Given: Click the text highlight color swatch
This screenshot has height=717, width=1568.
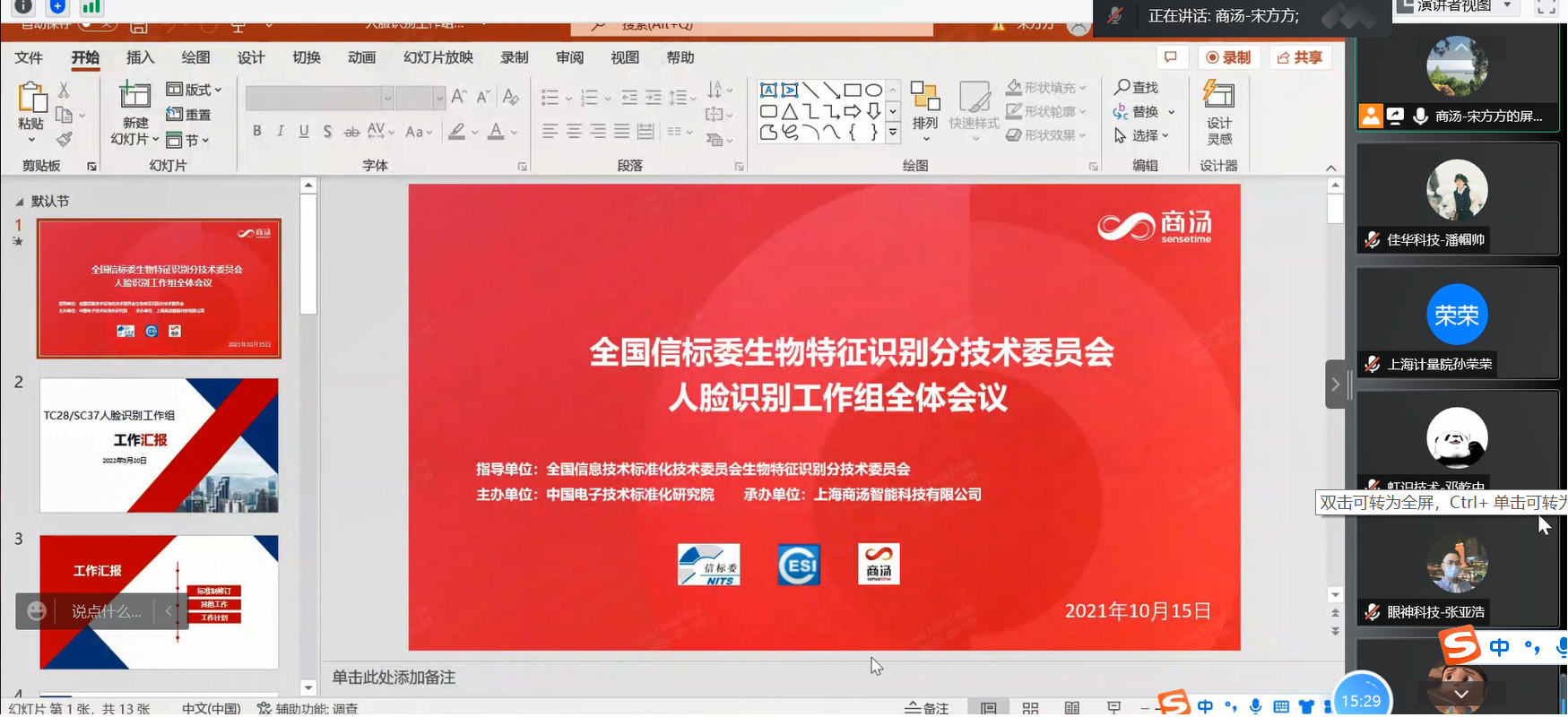Looking at the screenshot, I should click(456, 132).
